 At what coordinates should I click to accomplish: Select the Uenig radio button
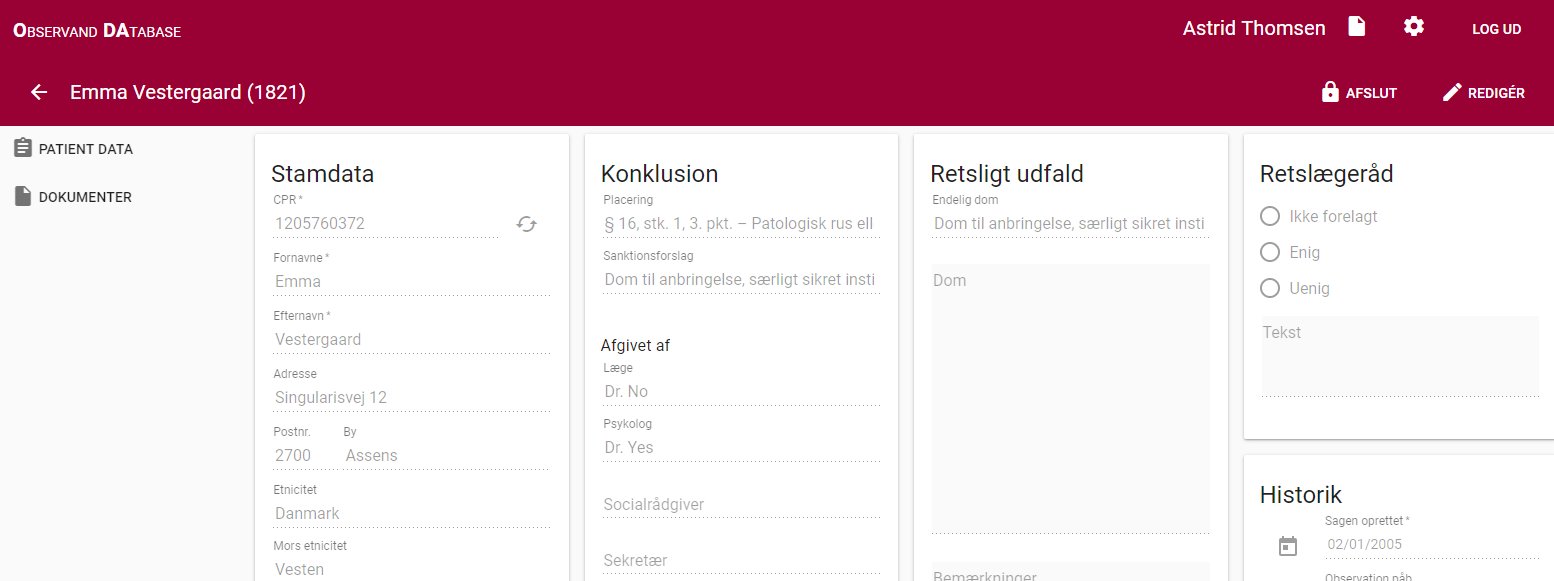point(1270,288)
